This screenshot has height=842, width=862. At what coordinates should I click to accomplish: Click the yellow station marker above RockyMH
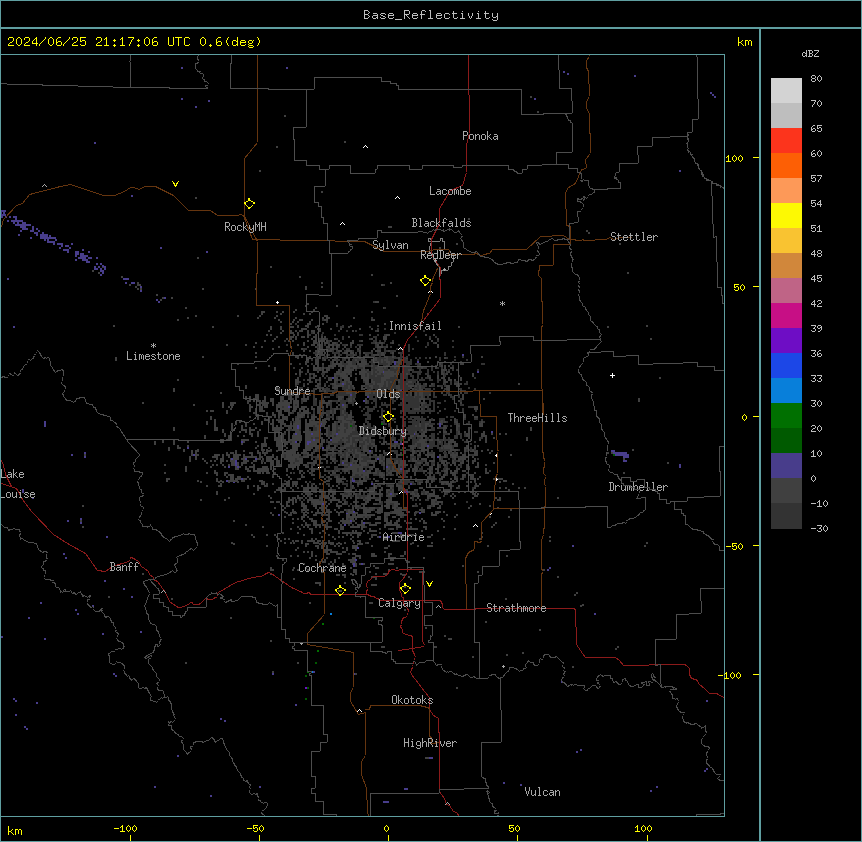tap(249, 204)
